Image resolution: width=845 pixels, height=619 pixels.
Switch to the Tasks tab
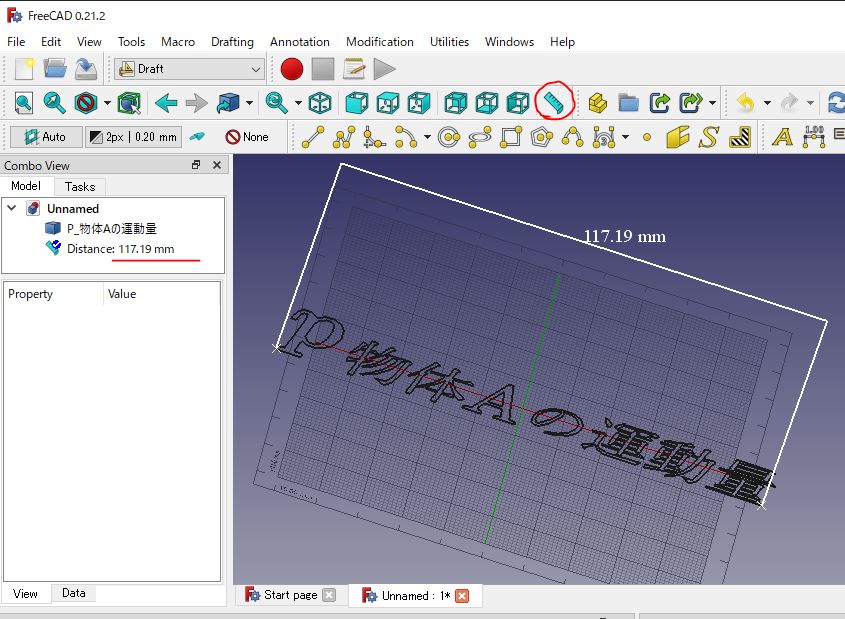[x=79, y=186]
